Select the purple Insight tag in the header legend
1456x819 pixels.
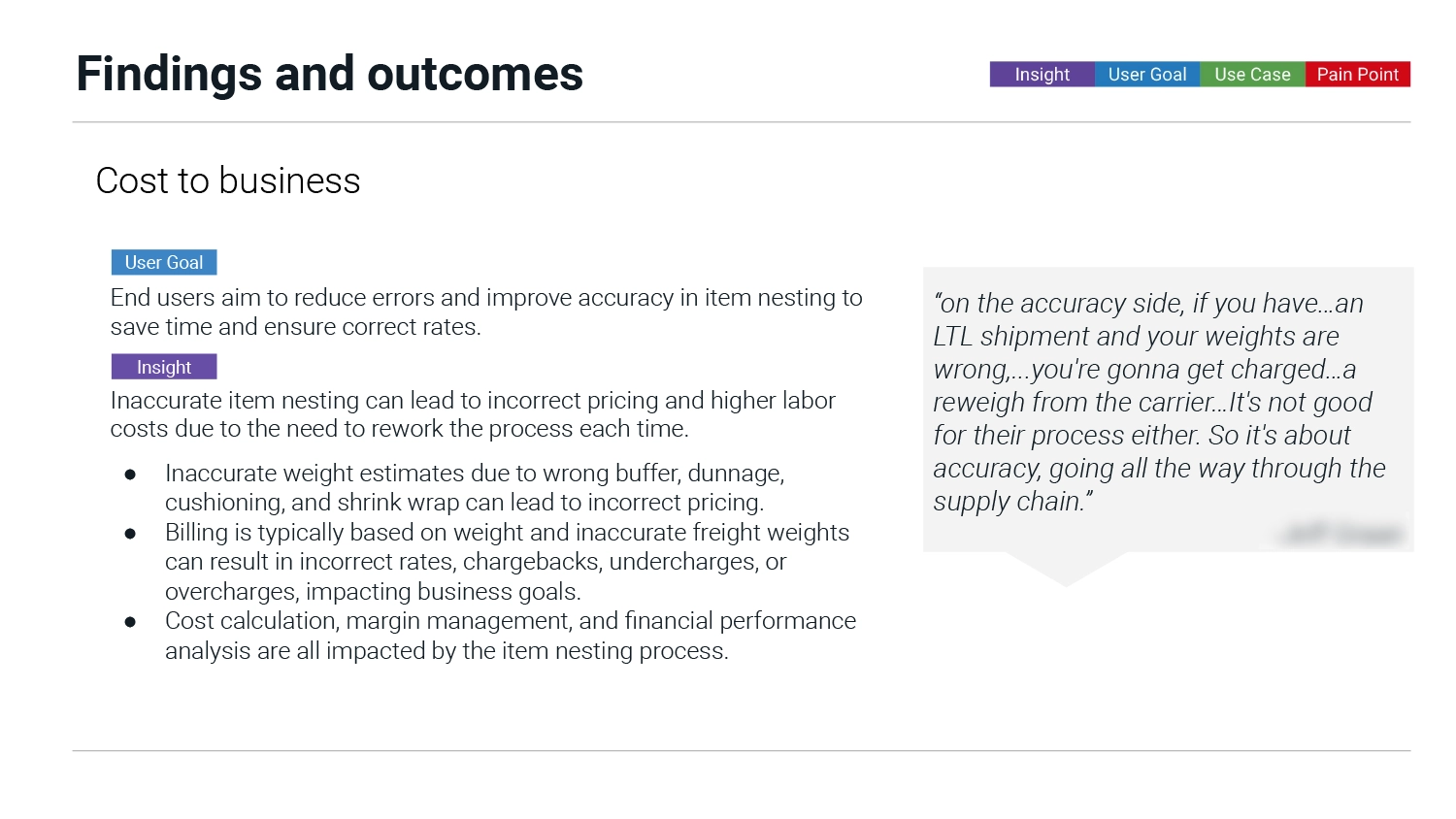pos(1042,75)
